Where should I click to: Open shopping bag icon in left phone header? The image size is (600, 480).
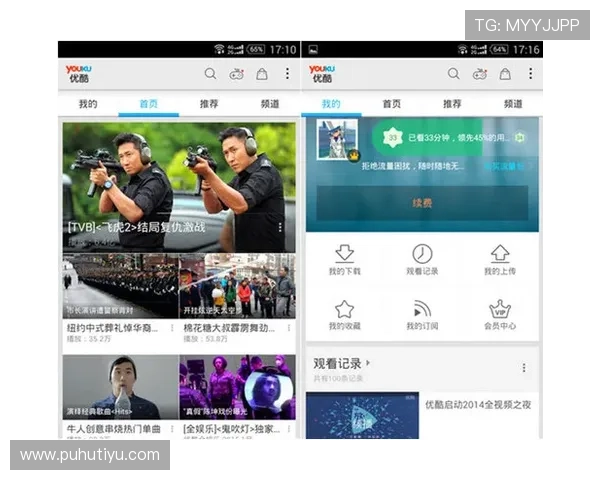point(262,74)
